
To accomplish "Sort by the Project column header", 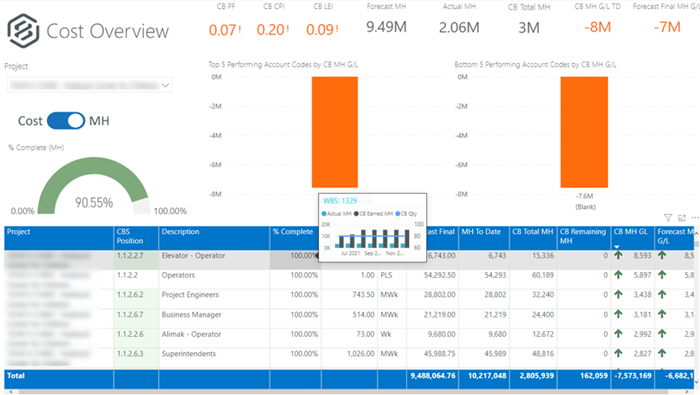I will [59, 238].
